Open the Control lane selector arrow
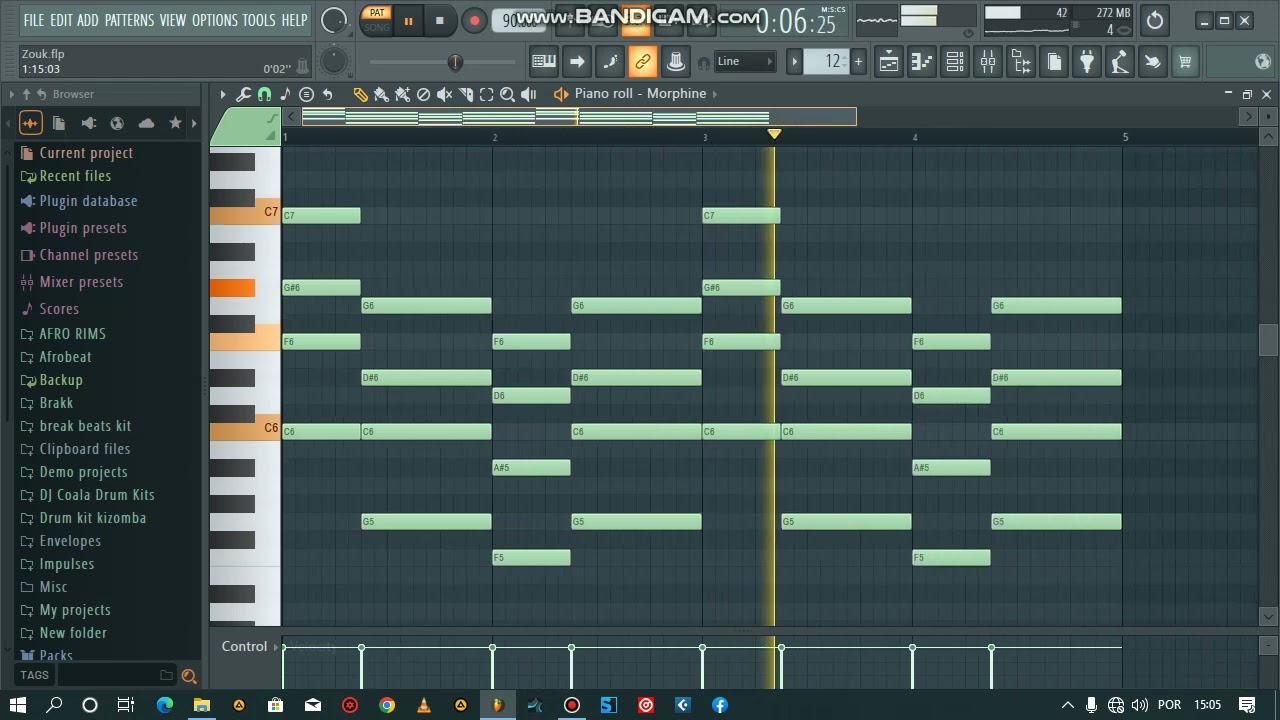Image resolution: width=1280 pixels, height=720 pixels. (x=276, y=647)
